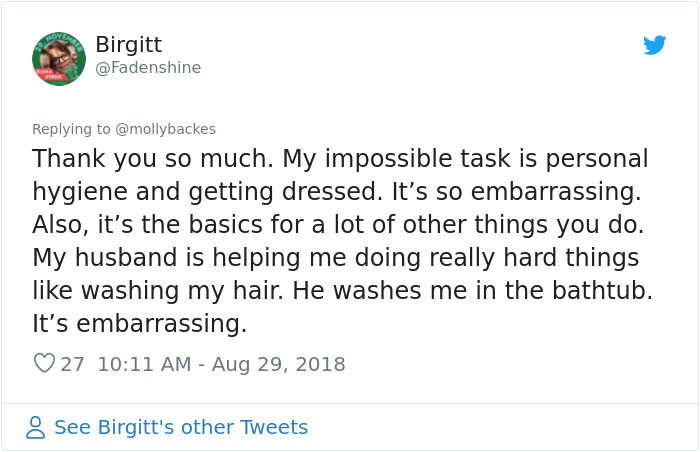The image size is (700, 452).
Task: Click the person icon beside other Tweets link
Action: 35,427
